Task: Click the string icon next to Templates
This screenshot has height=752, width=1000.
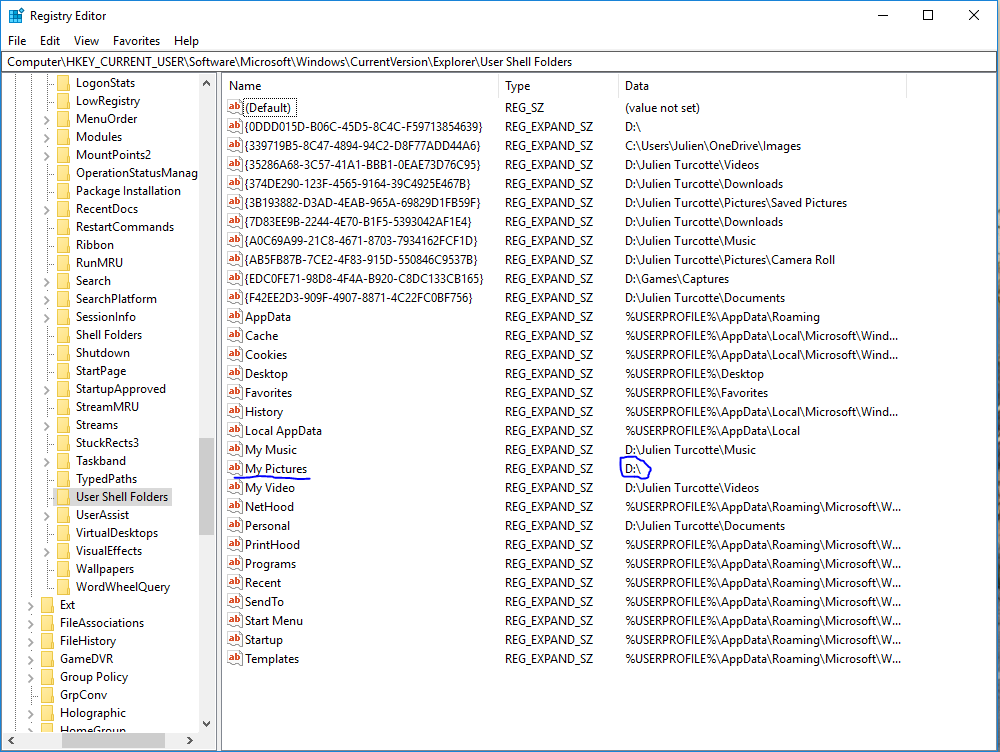Action: click(235, 658)
